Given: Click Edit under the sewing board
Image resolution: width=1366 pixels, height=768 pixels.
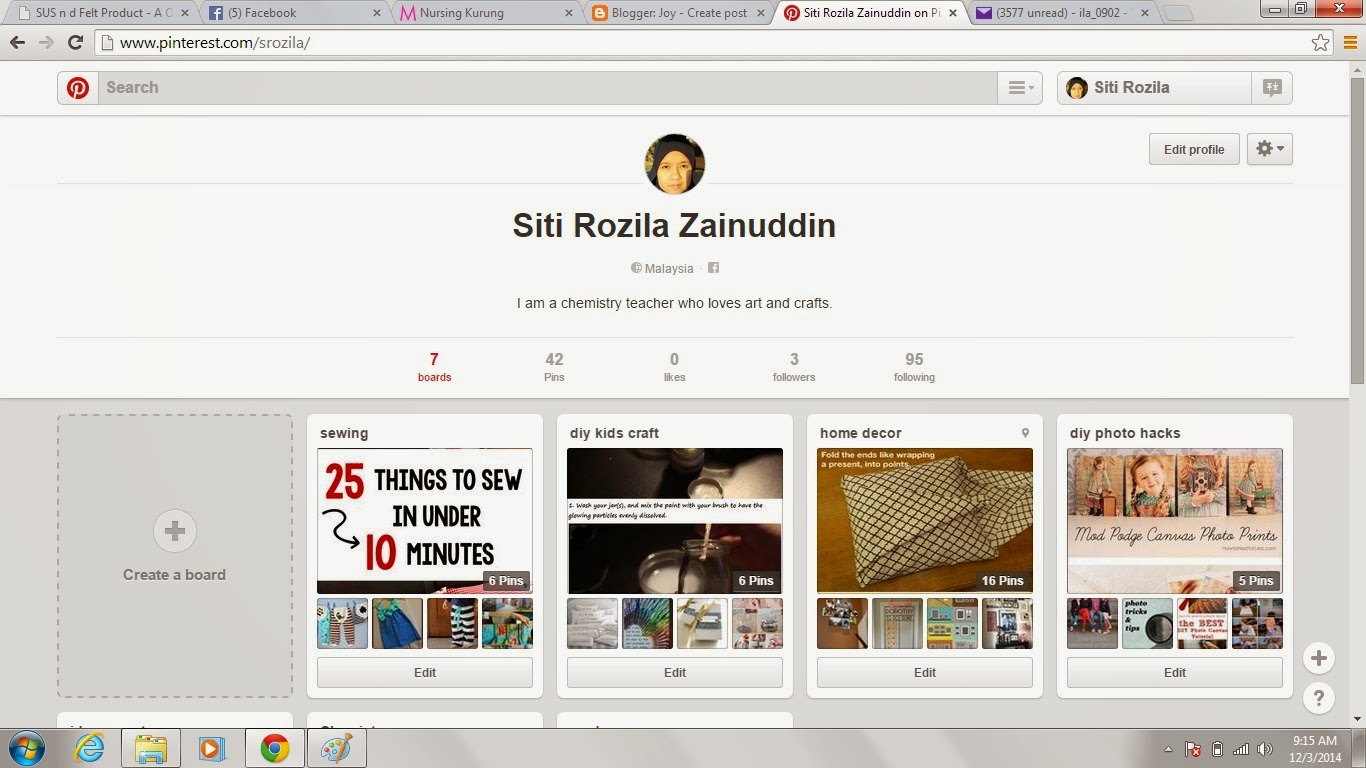Looking at the screenshot, I should coord(425,673).
